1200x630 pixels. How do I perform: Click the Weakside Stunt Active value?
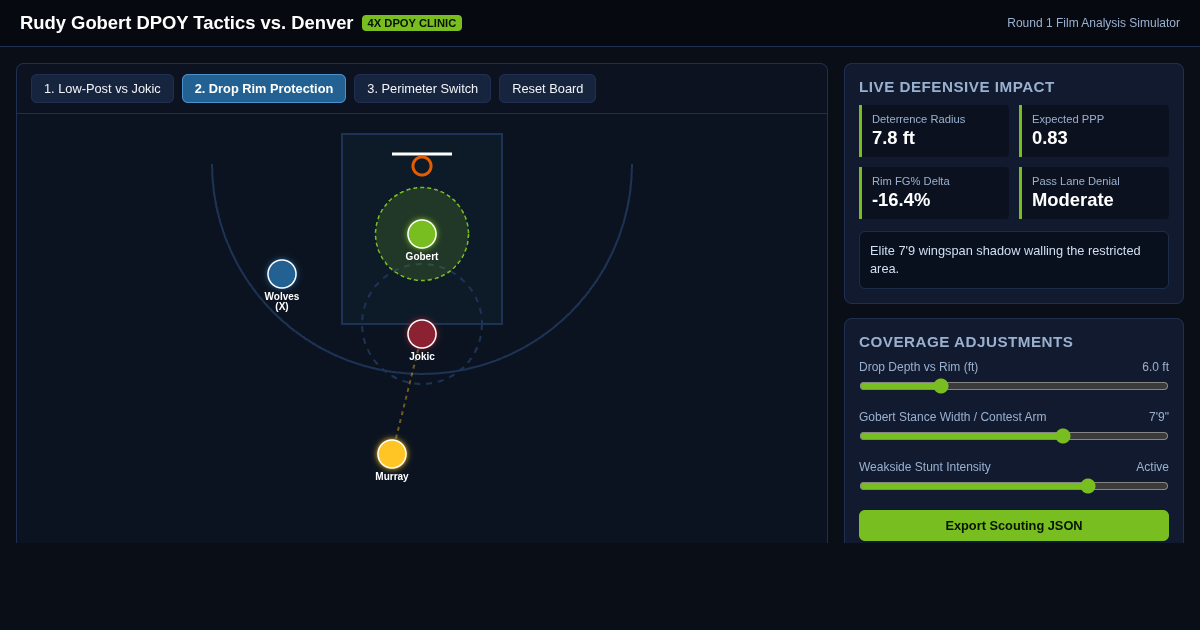point(1152,467)
